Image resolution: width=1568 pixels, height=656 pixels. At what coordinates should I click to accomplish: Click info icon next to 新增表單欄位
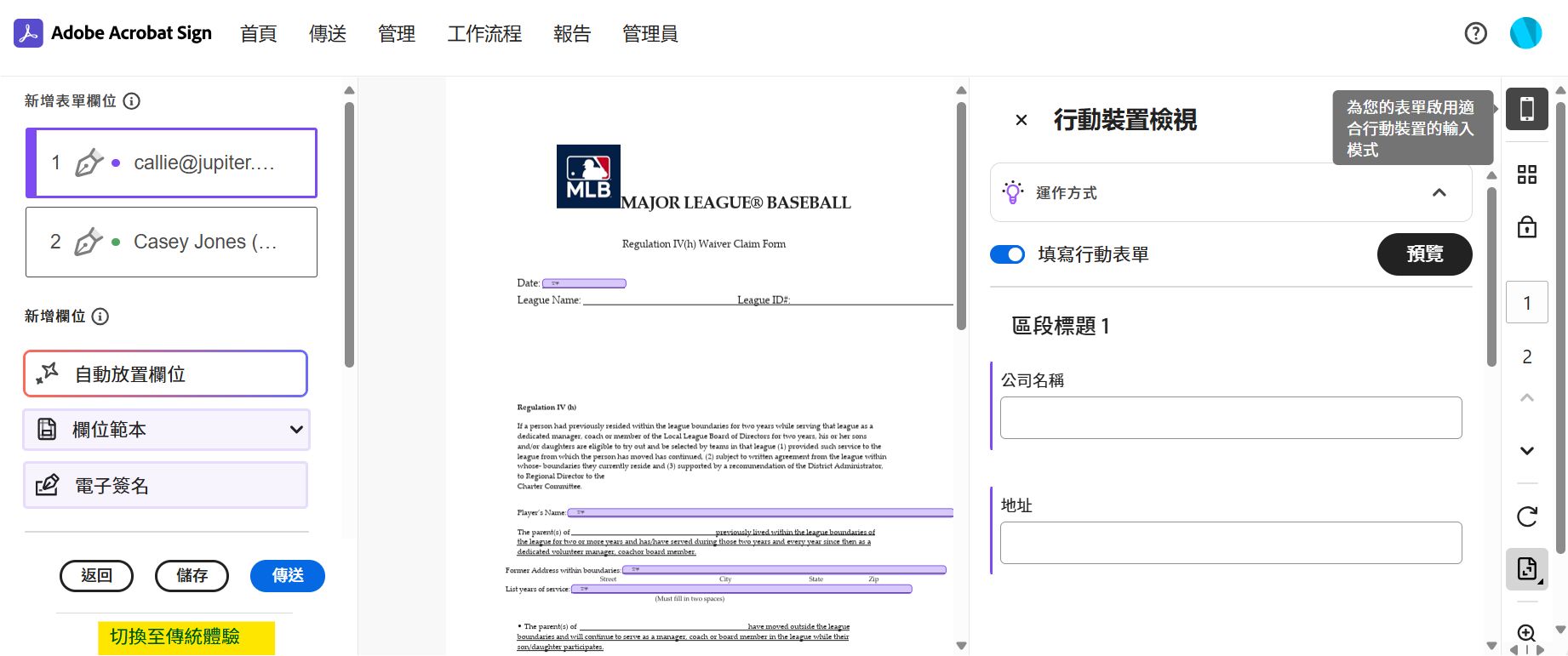[x=131, y=101]
